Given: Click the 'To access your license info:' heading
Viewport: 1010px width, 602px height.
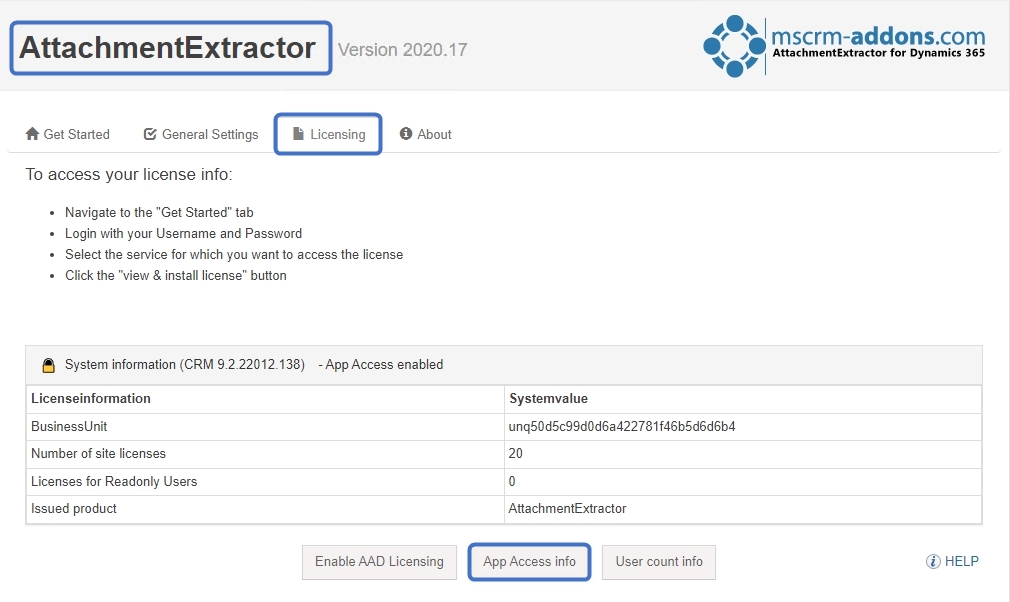Looking at the screenshot, I should (x=129, y=174).
